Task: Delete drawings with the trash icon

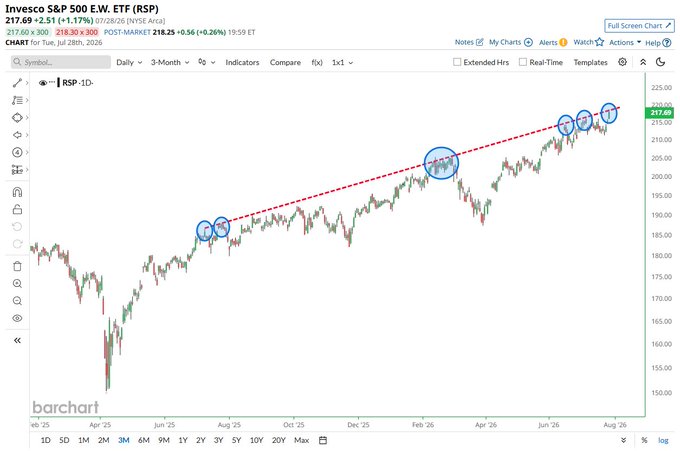Action: point(17,266)
